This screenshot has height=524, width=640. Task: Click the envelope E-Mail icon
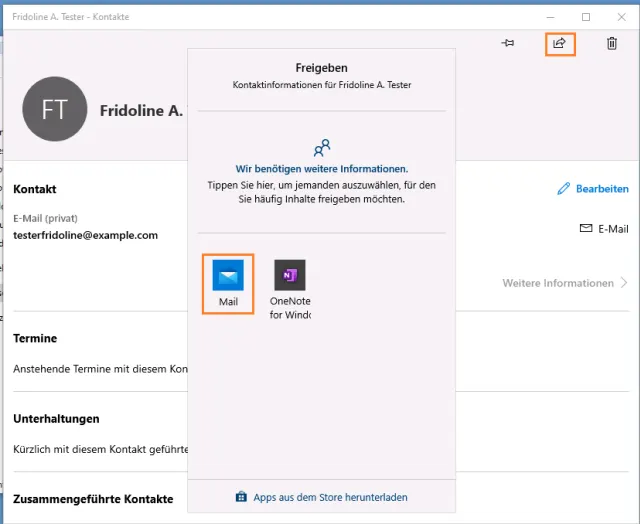coord(586,228)
